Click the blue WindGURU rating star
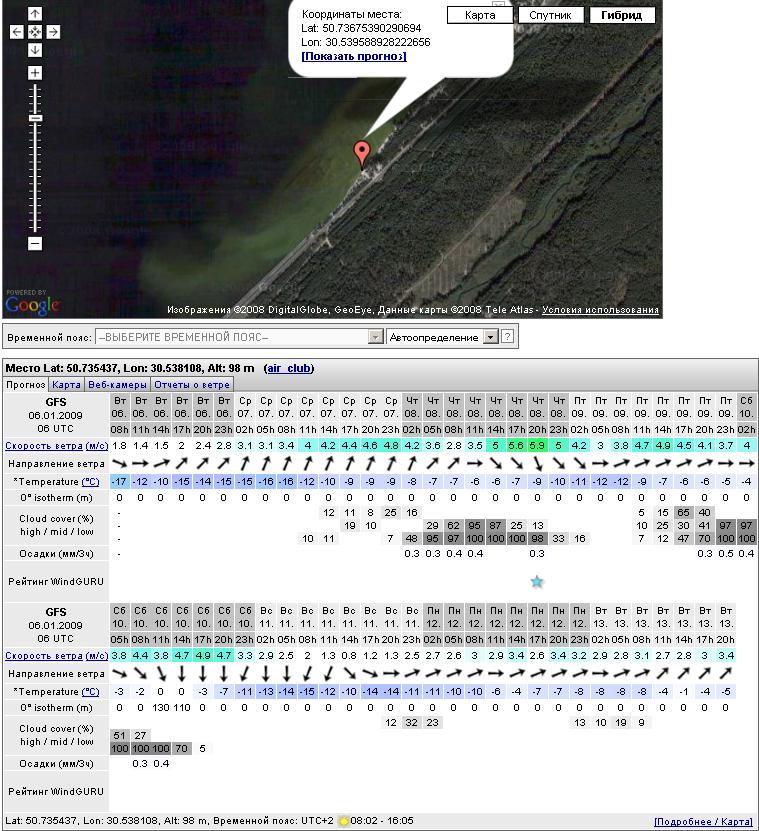This screenshot has height=831, width=759. 537,581
